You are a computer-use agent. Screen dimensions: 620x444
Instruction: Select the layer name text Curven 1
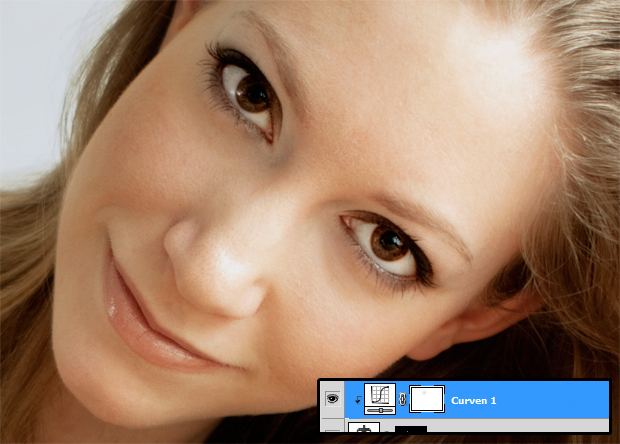pos(473,401)
